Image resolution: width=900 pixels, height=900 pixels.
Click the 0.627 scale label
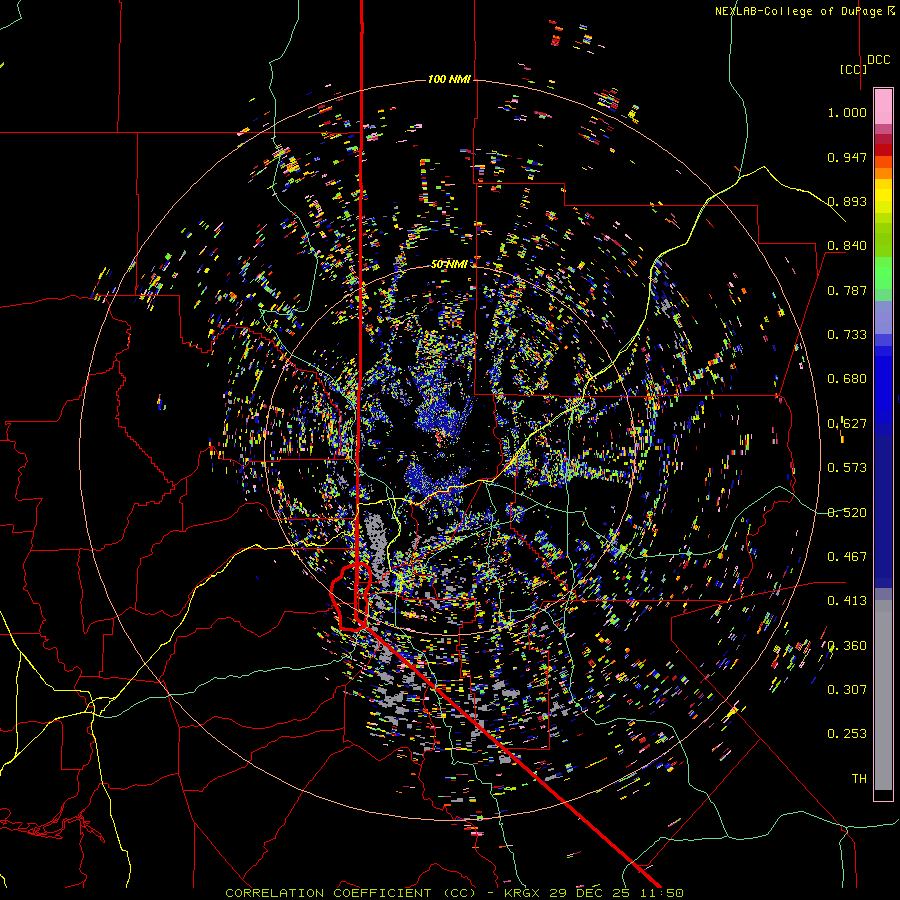(847, 424)
